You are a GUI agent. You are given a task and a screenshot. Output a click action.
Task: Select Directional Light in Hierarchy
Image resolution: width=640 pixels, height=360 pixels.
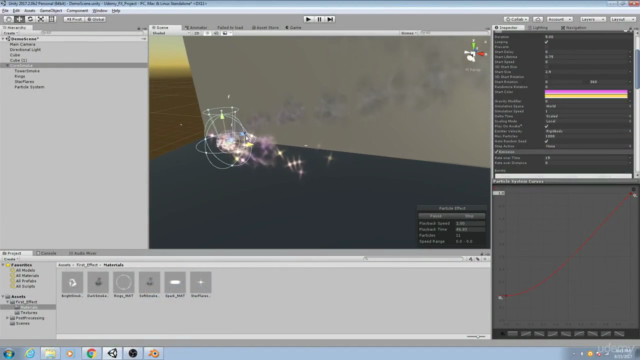tap(25, 49)
